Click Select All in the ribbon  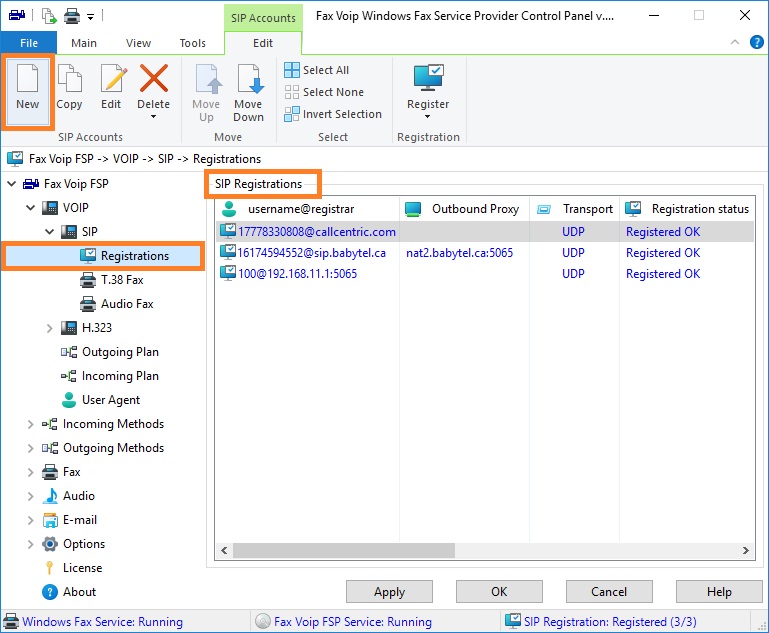317,70
